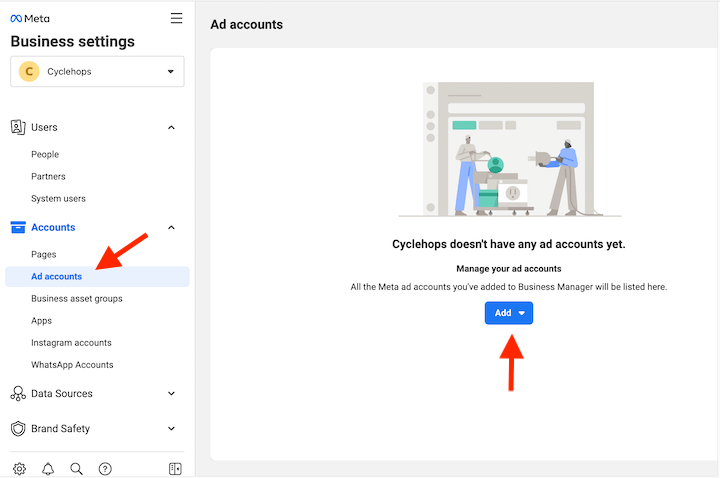Click the search magnifier icon
The width and height of the screenshot is (720, 478).
(x=76, y=469)
